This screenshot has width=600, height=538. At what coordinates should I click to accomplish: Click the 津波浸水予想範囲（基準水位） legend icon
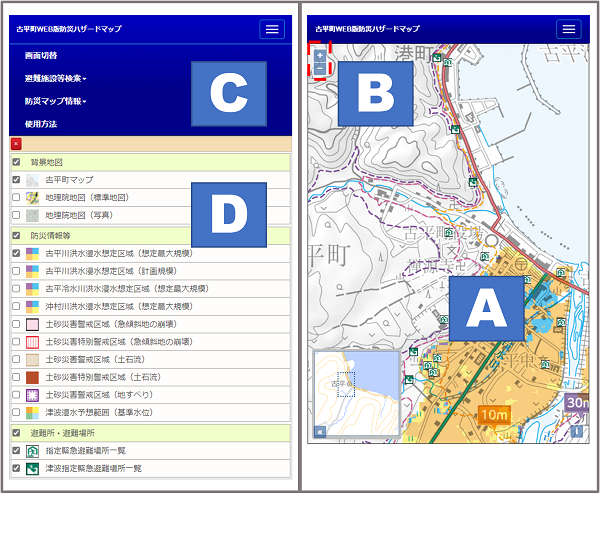(x=32, y=412)
